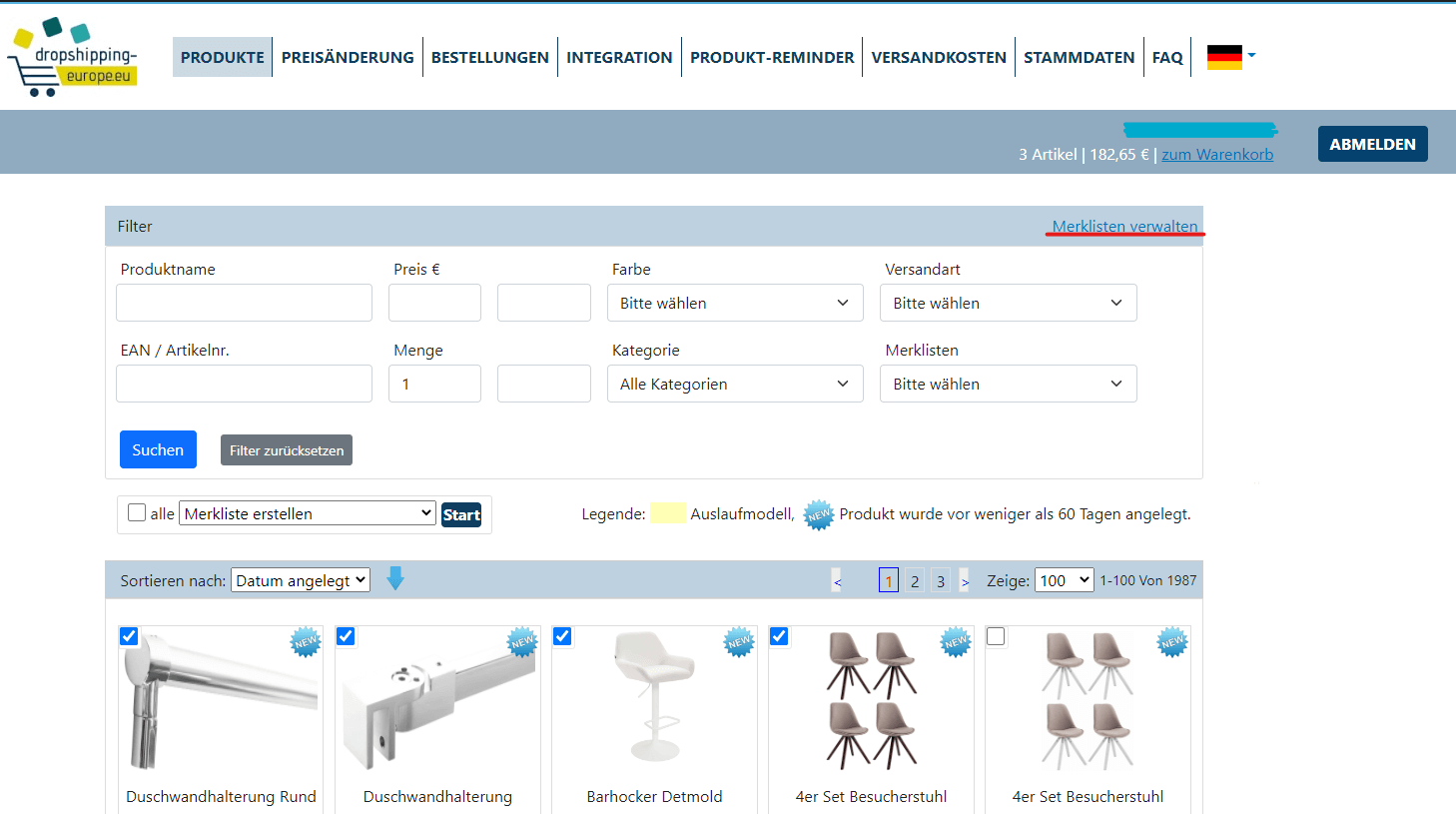Click the NEW badge on Barhocker Detmold
Image resolution: width=1456 pixels, height=814 pixels.
[x=739, y=642]
